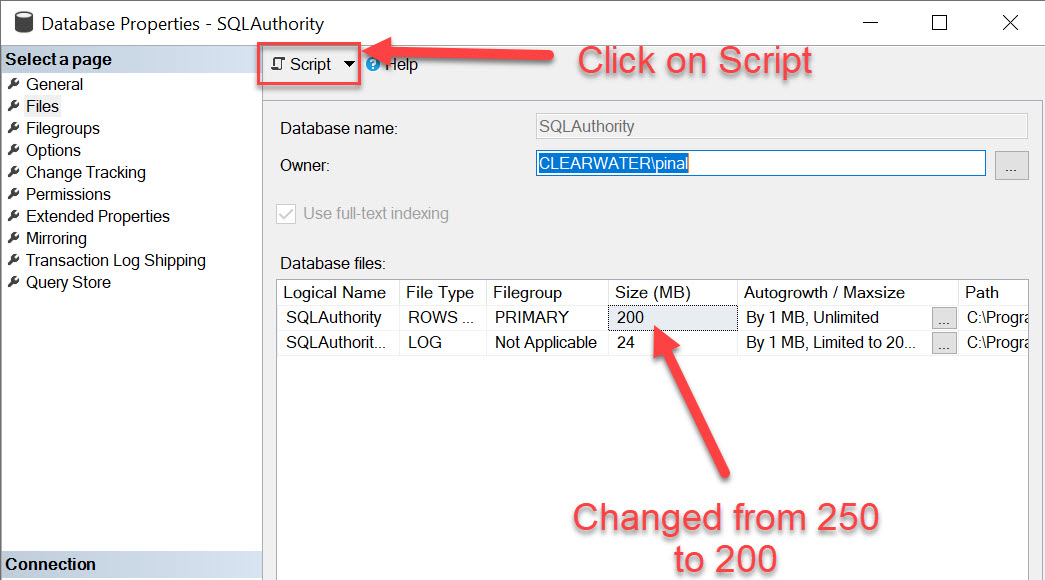Close the Database Properties window
1045x580 pixels.
point(1010,23)
